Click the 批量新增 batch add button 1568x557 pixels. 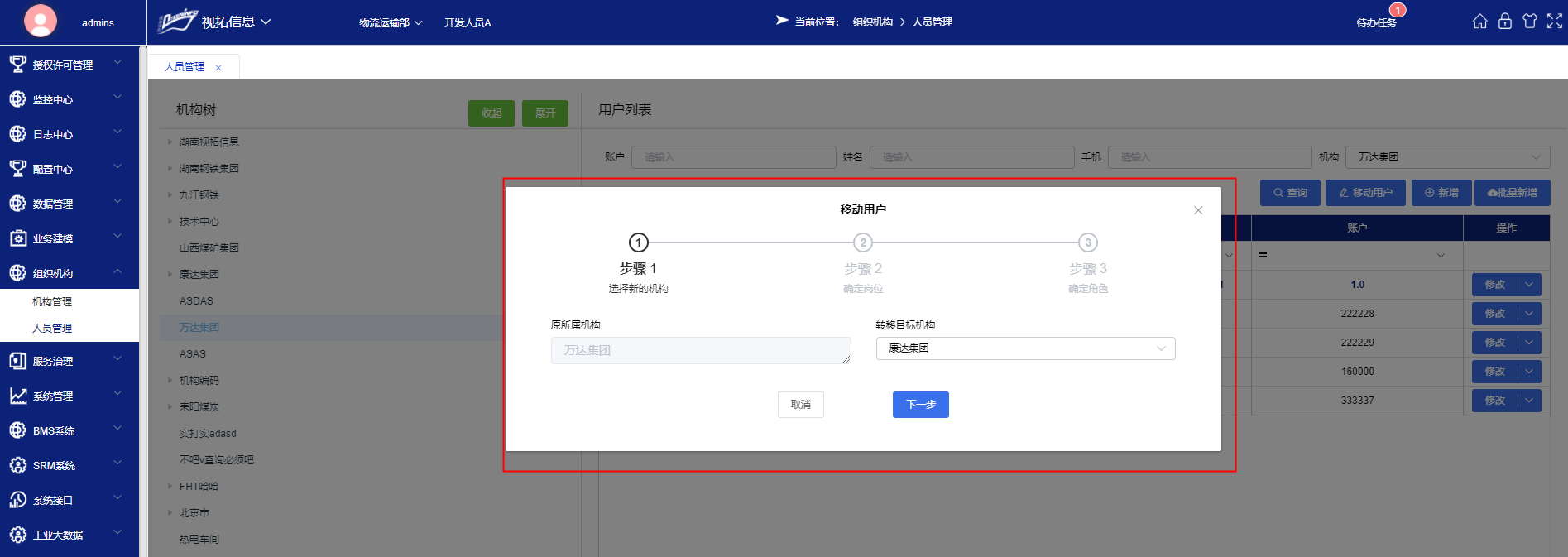click(1513, 193)
